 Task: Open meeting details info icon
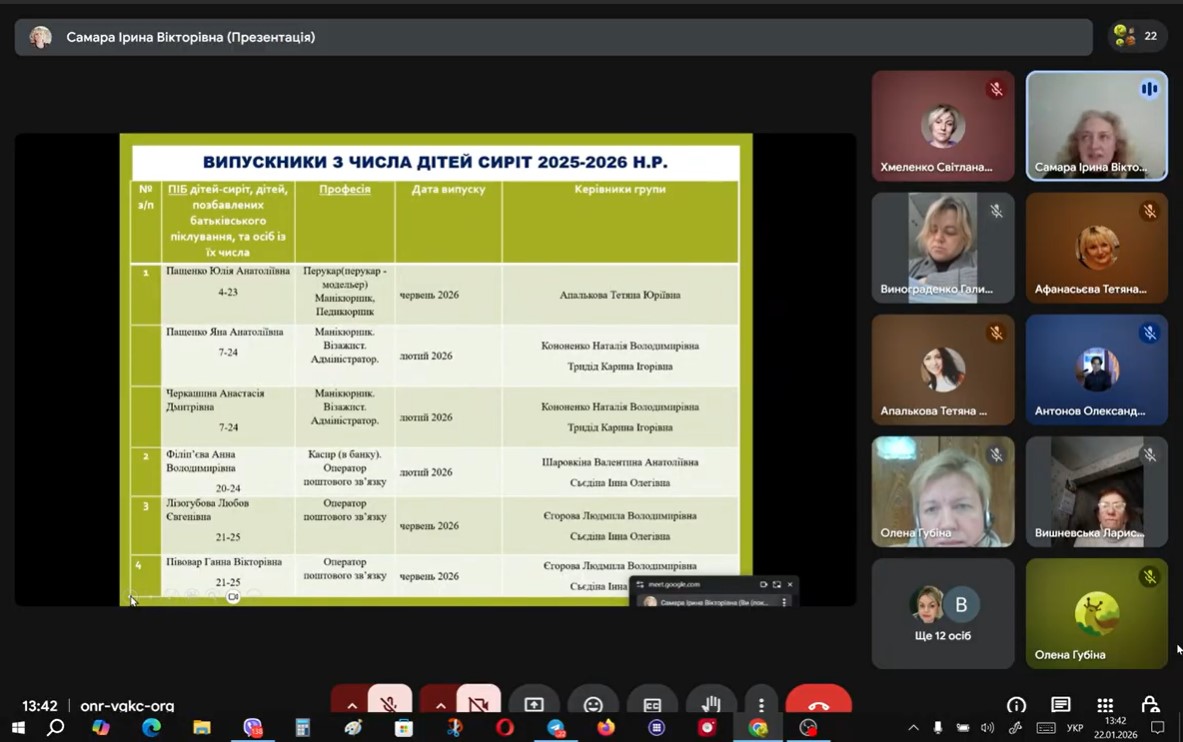(x=1016, y=705)
